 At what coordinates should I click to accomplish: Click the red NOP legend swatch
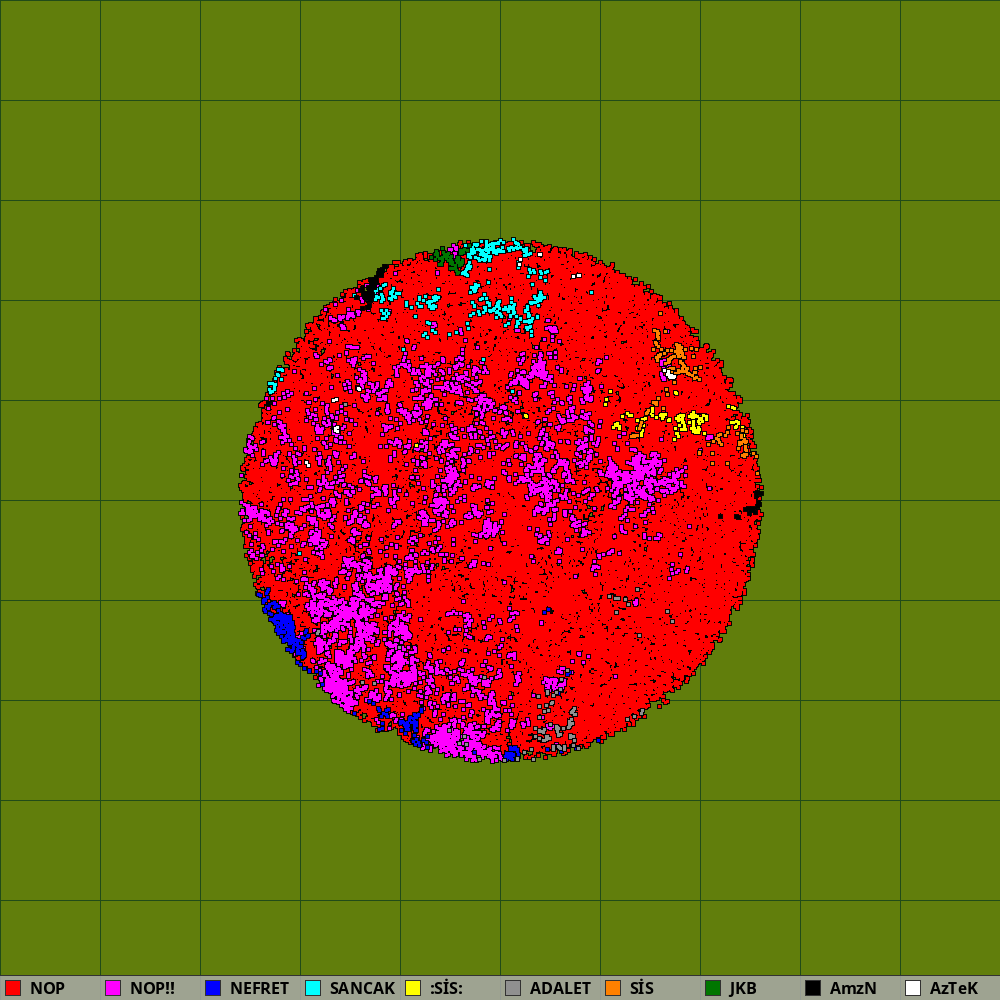point(13,988)
